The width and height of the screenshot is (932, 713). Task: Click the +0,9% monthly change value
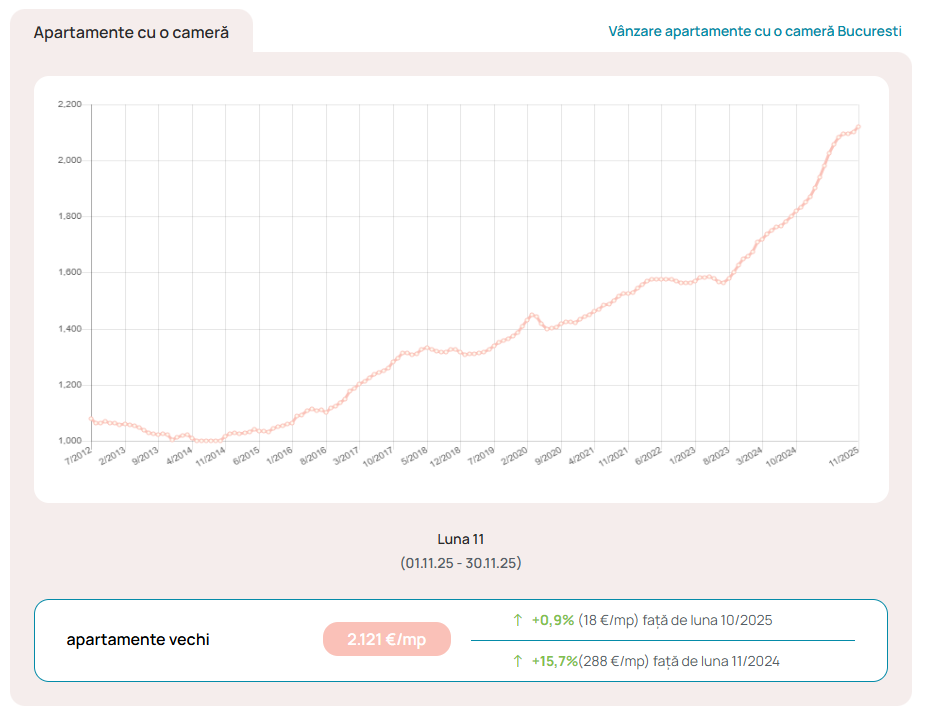552,620
